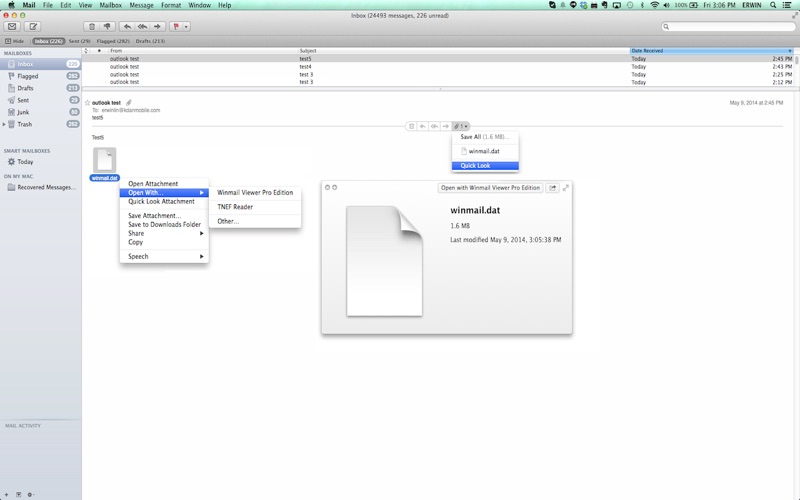Click the Quick Look share icon
This screenshot has width=800, height=500.
[x=553, y=188]
